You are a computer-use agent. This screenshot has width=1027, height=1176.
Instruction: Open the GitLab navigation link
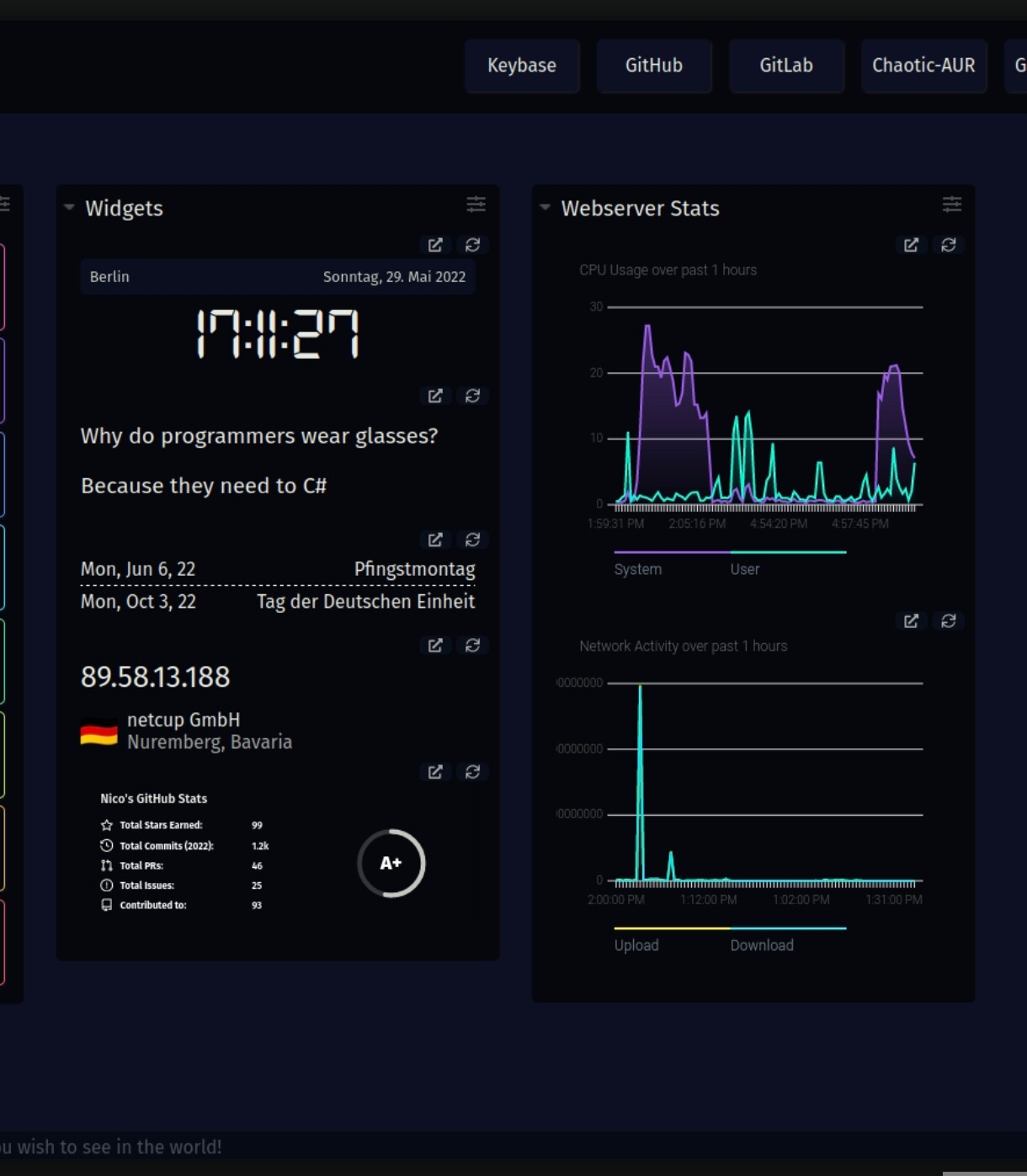786,66
